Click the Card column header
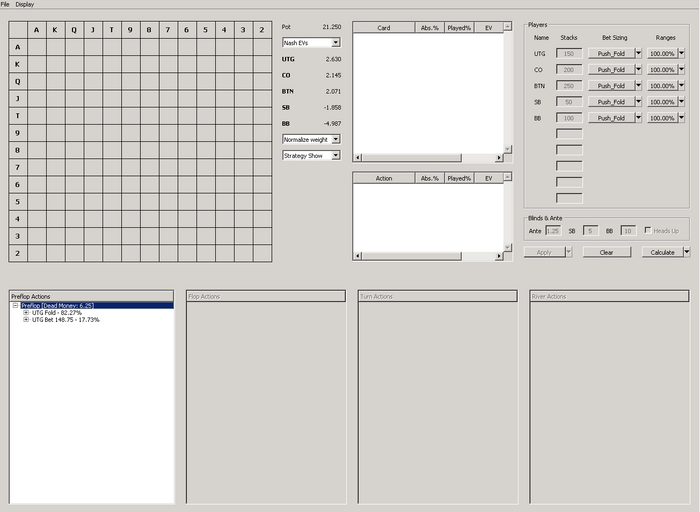Image resolution: width=700 pixels, height=512 pixels. coord(384,28)
